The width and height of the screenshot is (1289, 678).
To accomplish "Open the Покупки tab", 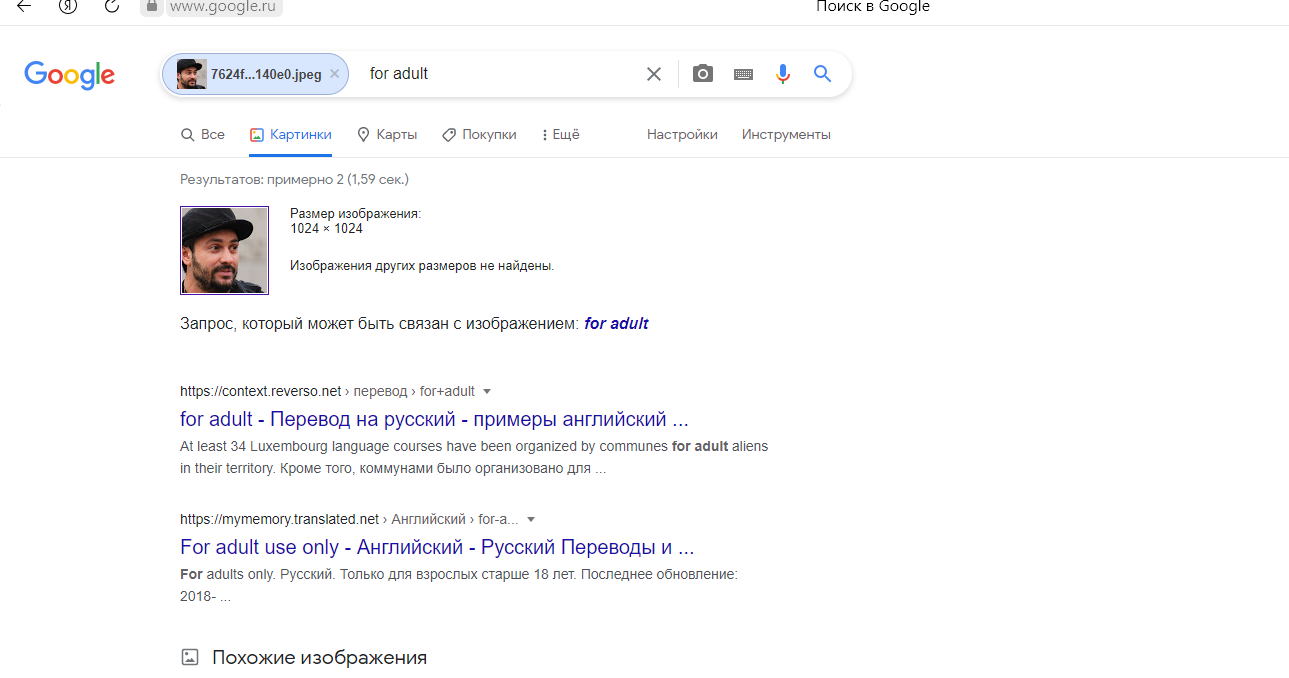I will point(479,135).
